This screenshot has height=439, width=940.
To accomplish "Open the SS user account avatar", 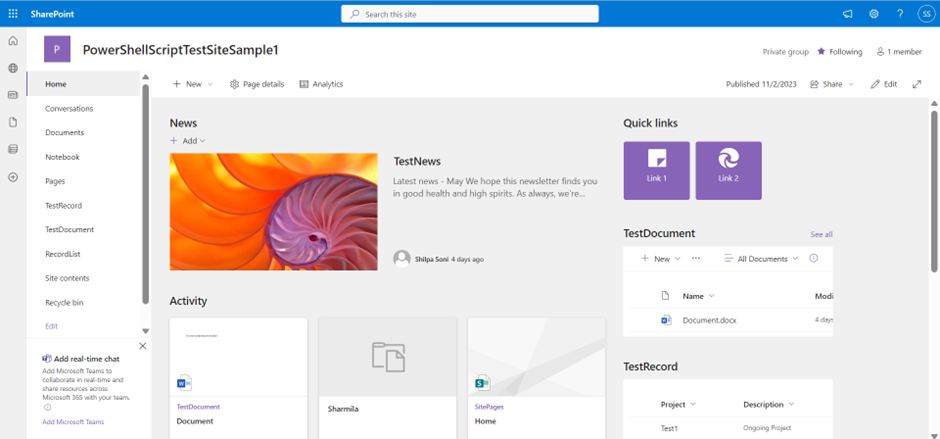I will 925,14.
